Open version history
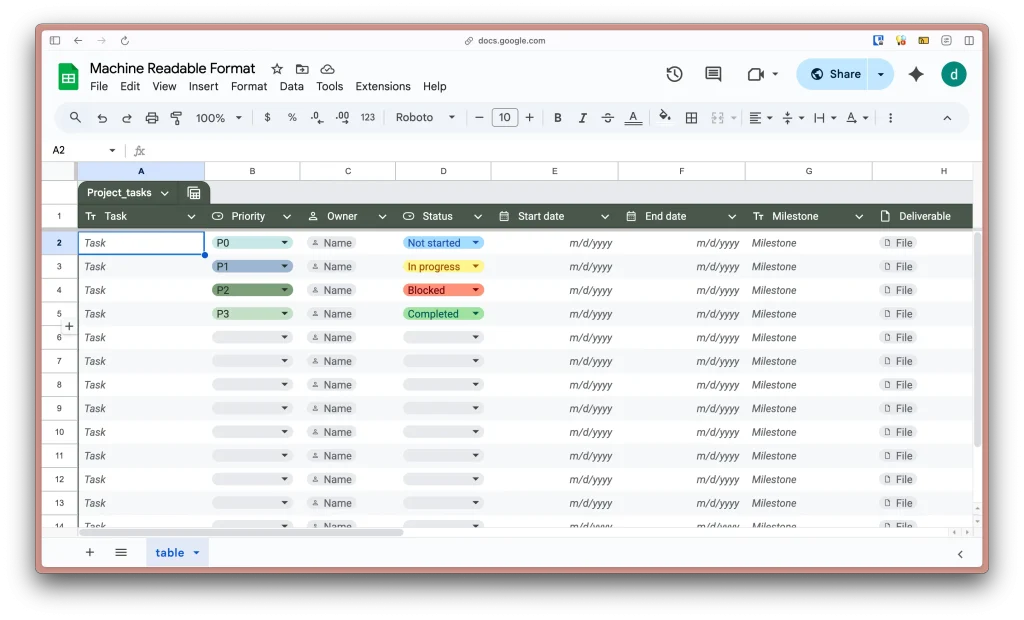 [673, 74]
